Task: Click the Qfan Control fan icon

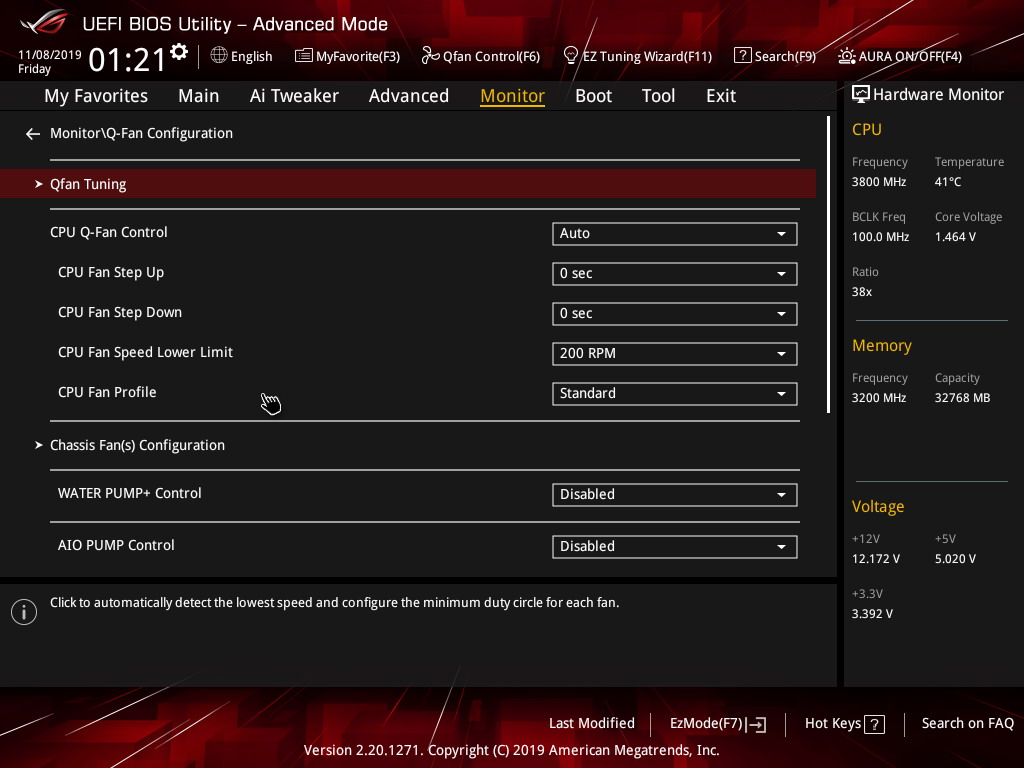Action: click(430, 56)
